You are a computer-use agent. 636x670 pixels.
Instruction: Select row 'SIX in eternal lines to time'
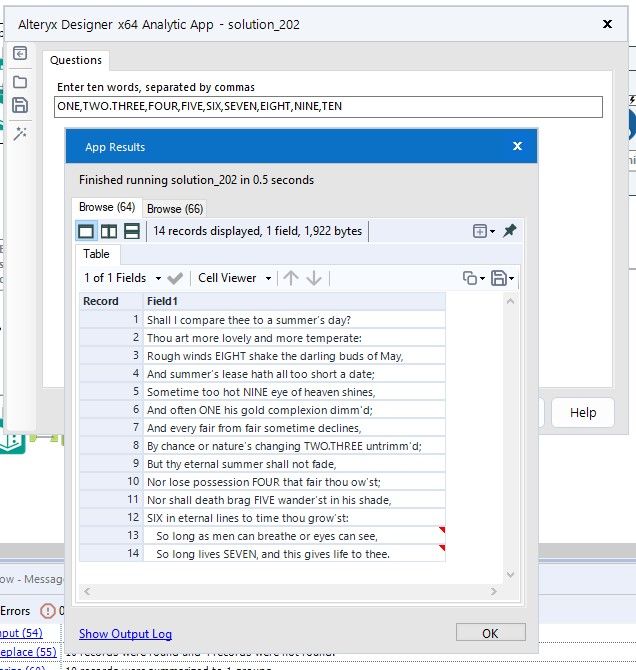click(294, 517)
